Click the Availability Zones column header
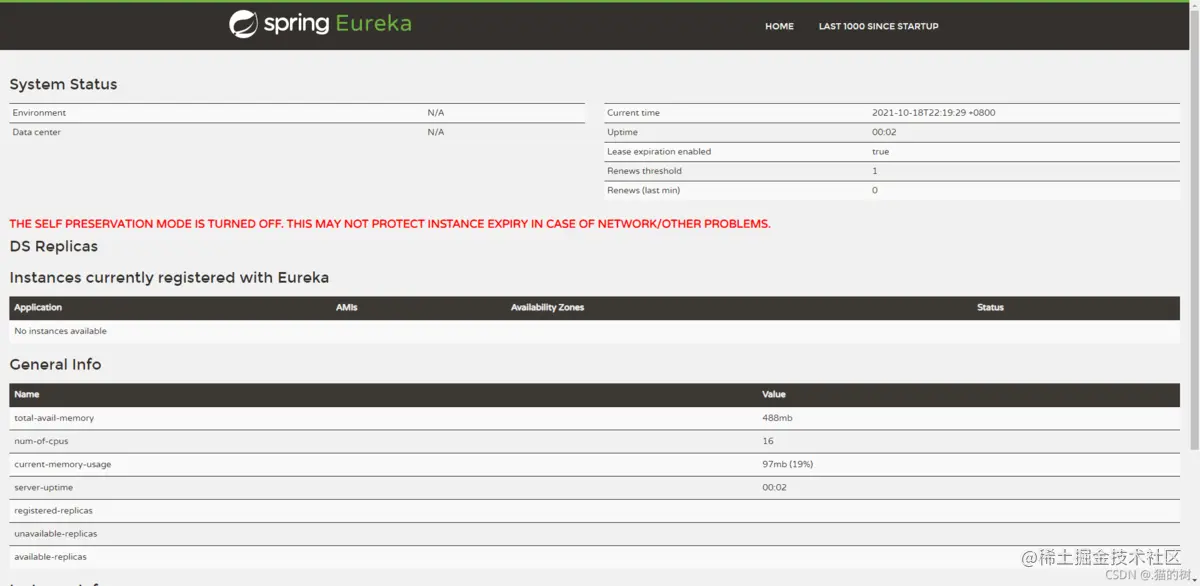The image size is (1200, 586). 547,308
